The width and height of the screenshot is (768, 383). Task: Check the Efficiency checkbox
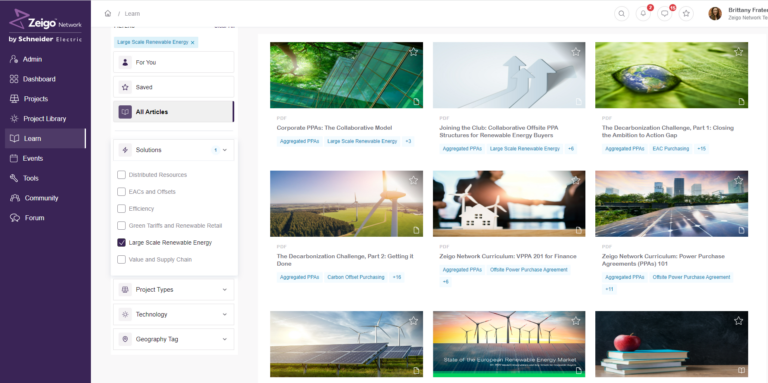click(x=121, y=209)
